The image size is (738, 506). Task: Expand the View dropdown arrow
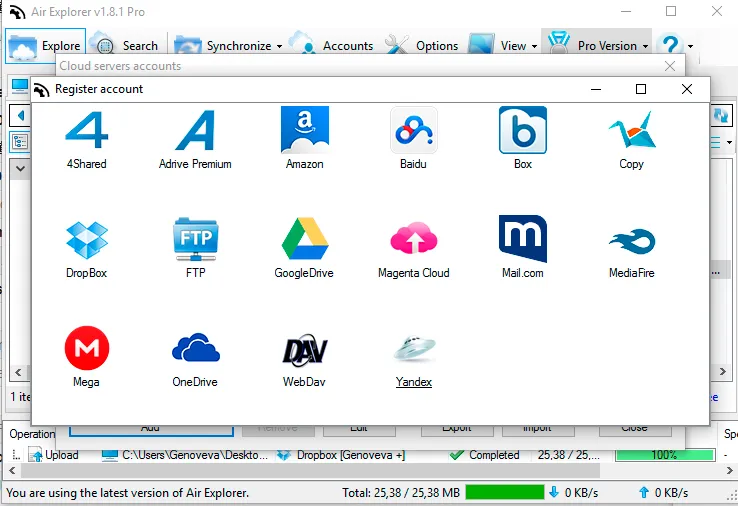pyautogui.click(x=534, y=46)
